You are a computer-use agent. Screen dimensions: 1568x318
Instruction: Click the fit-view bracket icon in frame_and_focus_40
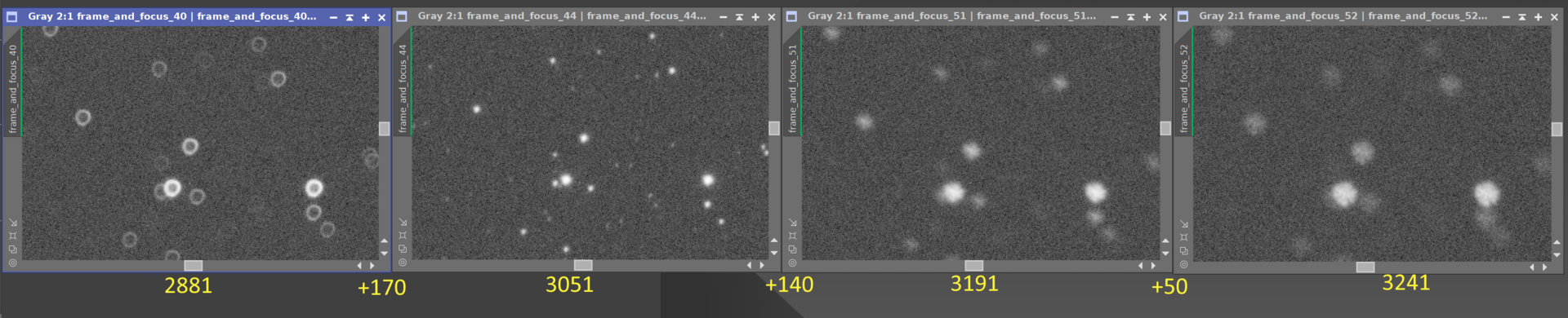(x=12, y=236)
